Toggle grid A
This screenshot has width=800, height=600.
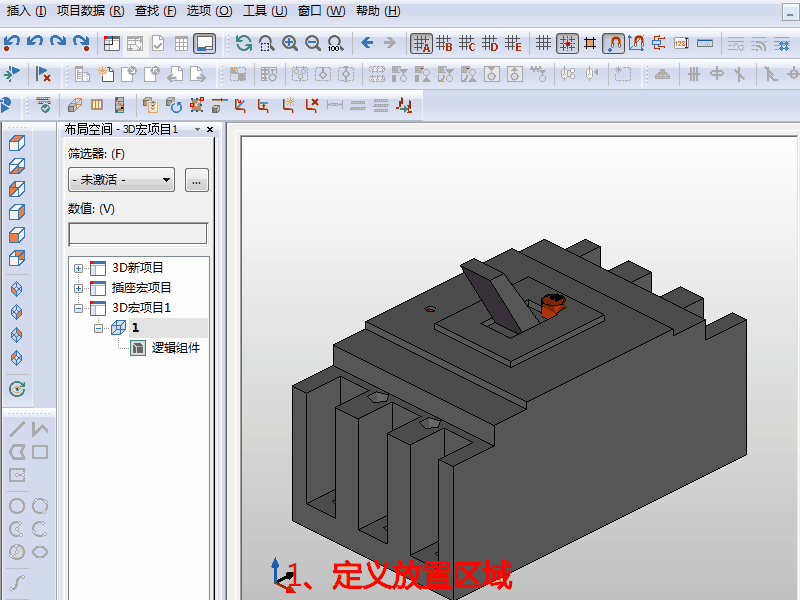tap(421, 44)
